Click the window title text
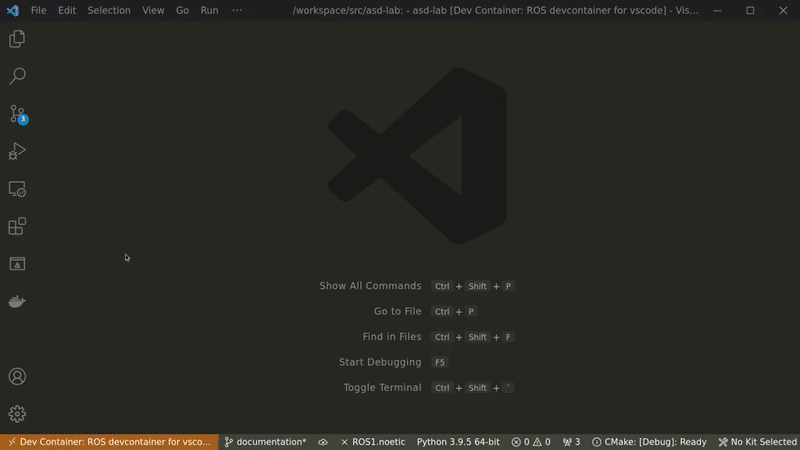Screen dimensions: 800x450 495,10
